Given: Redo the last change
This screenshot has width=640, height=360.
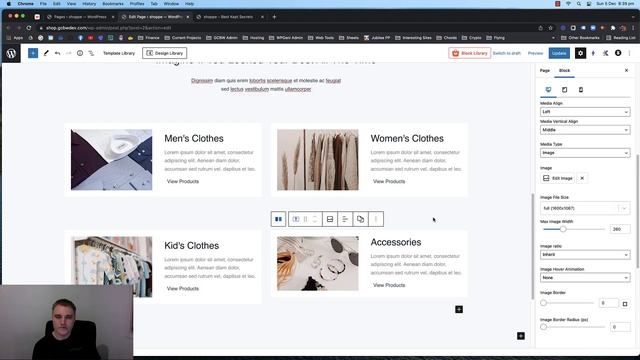Looking at the screenshot, I should [x=69, y=53].
